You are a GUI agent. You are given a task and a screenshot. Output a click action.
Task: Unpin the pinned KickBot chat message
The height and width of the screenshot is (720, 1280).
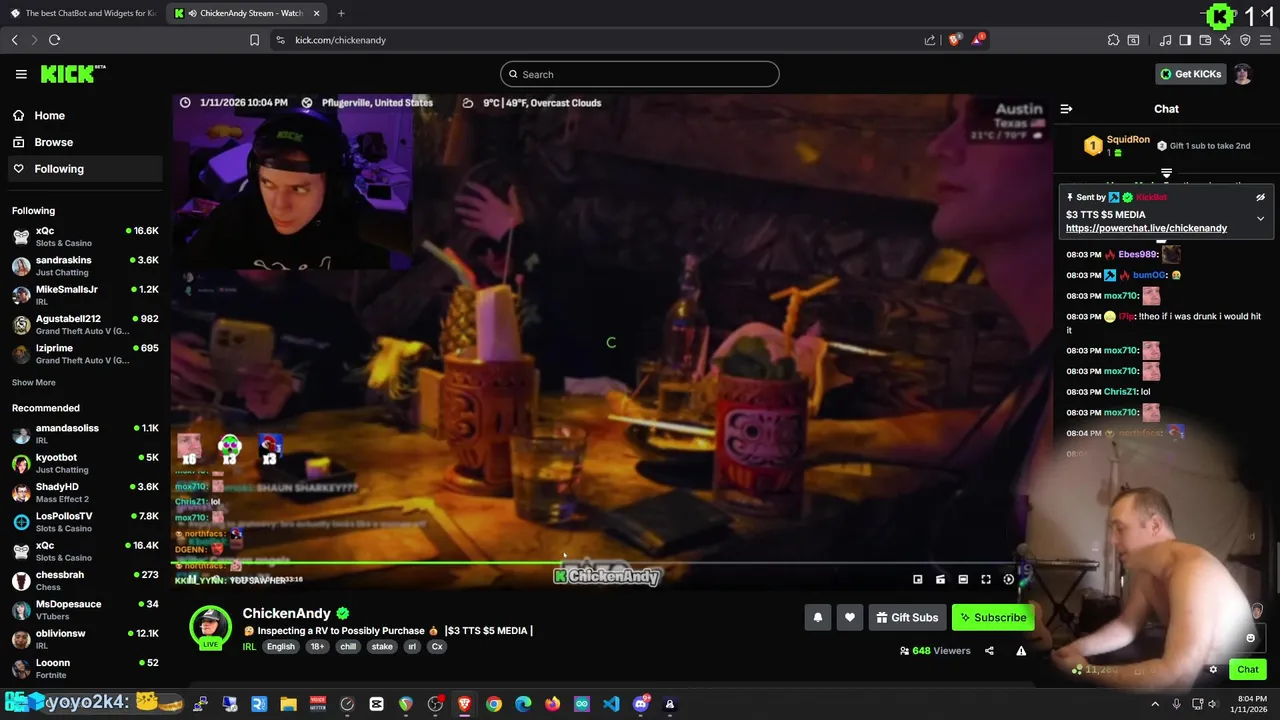1260,198
